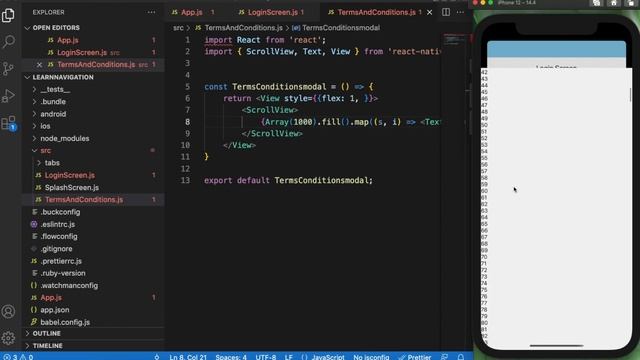Open the Manage gear icon
This screenshot has width=640, height=360.
pyautogui.click(x=8, y=338)
